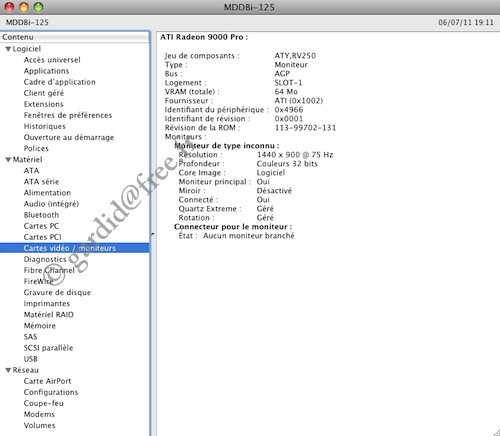Select Volumes under Réseau
Viewport: 500px width, 436px height.
click(x=39, y=425)
